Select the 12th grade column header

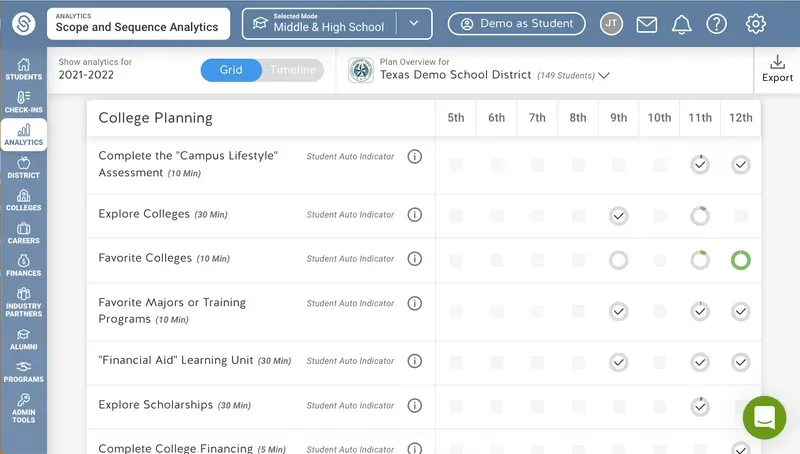click(x=740, y=118)
